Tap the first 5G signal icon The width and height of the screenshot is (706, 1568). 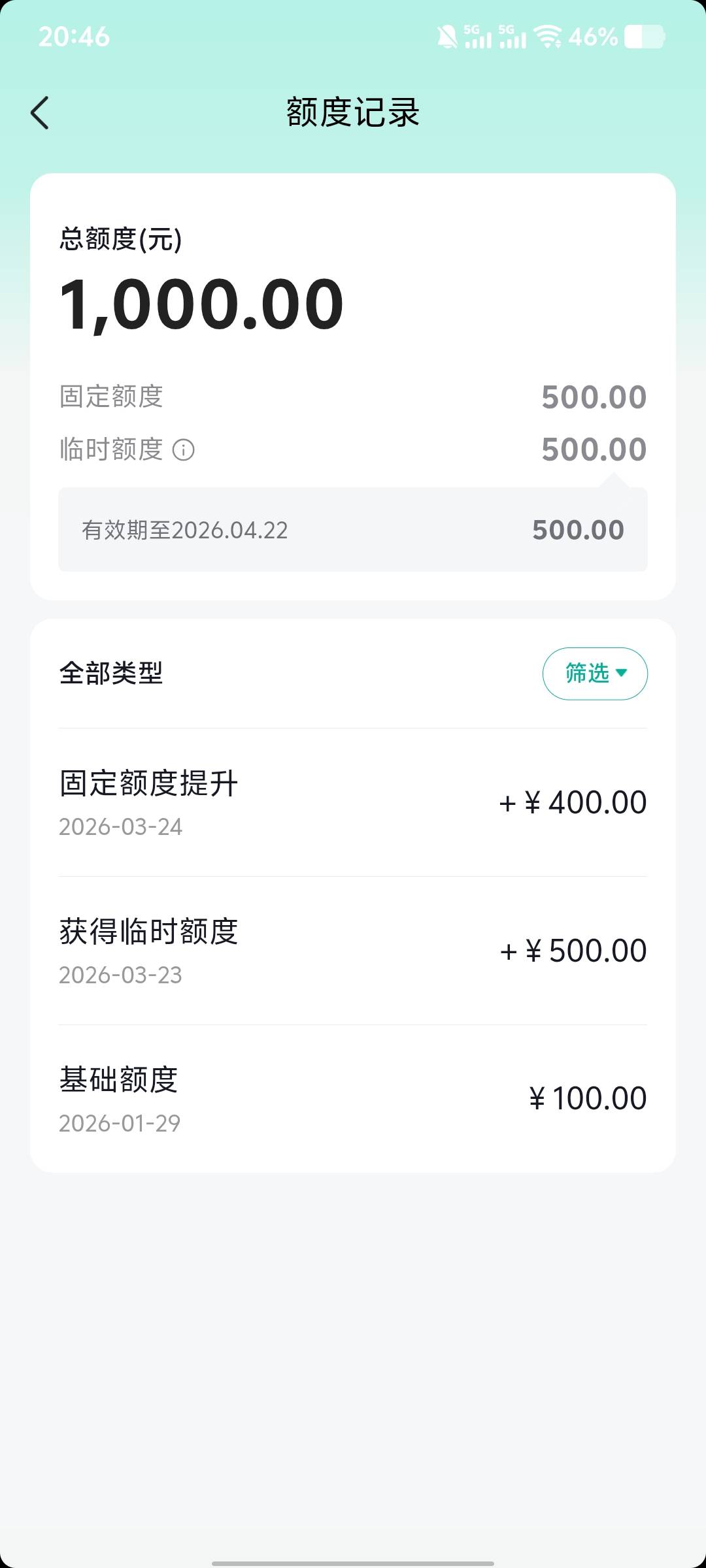pyautogui.click(x=478, y=37)
